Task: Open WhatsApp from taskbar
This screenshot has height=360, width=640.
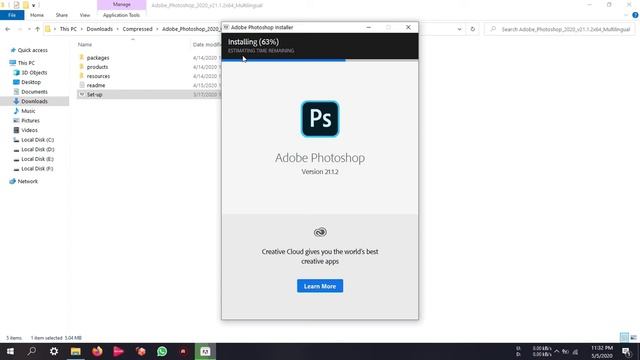Action: (162, 351)
